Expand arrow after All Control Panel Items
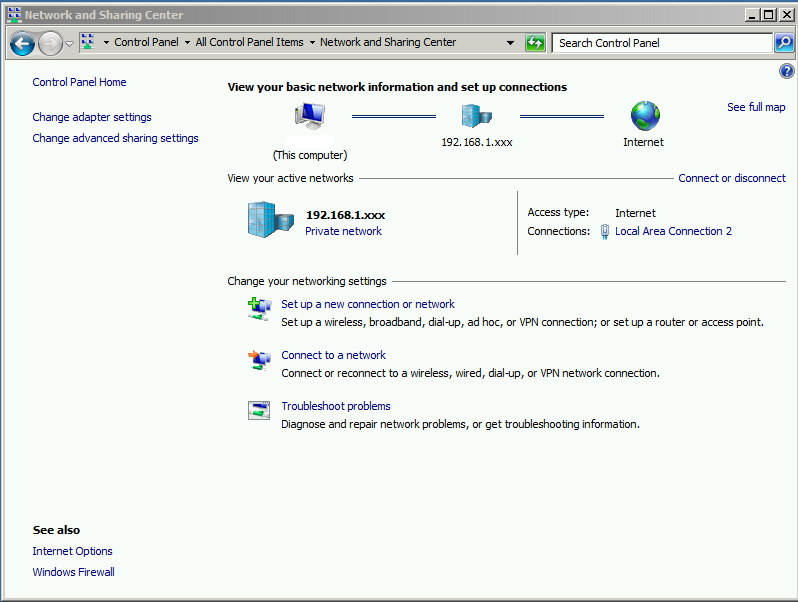Screen dimensions: 798x602 pyautogui.click(x=312, y=43)
